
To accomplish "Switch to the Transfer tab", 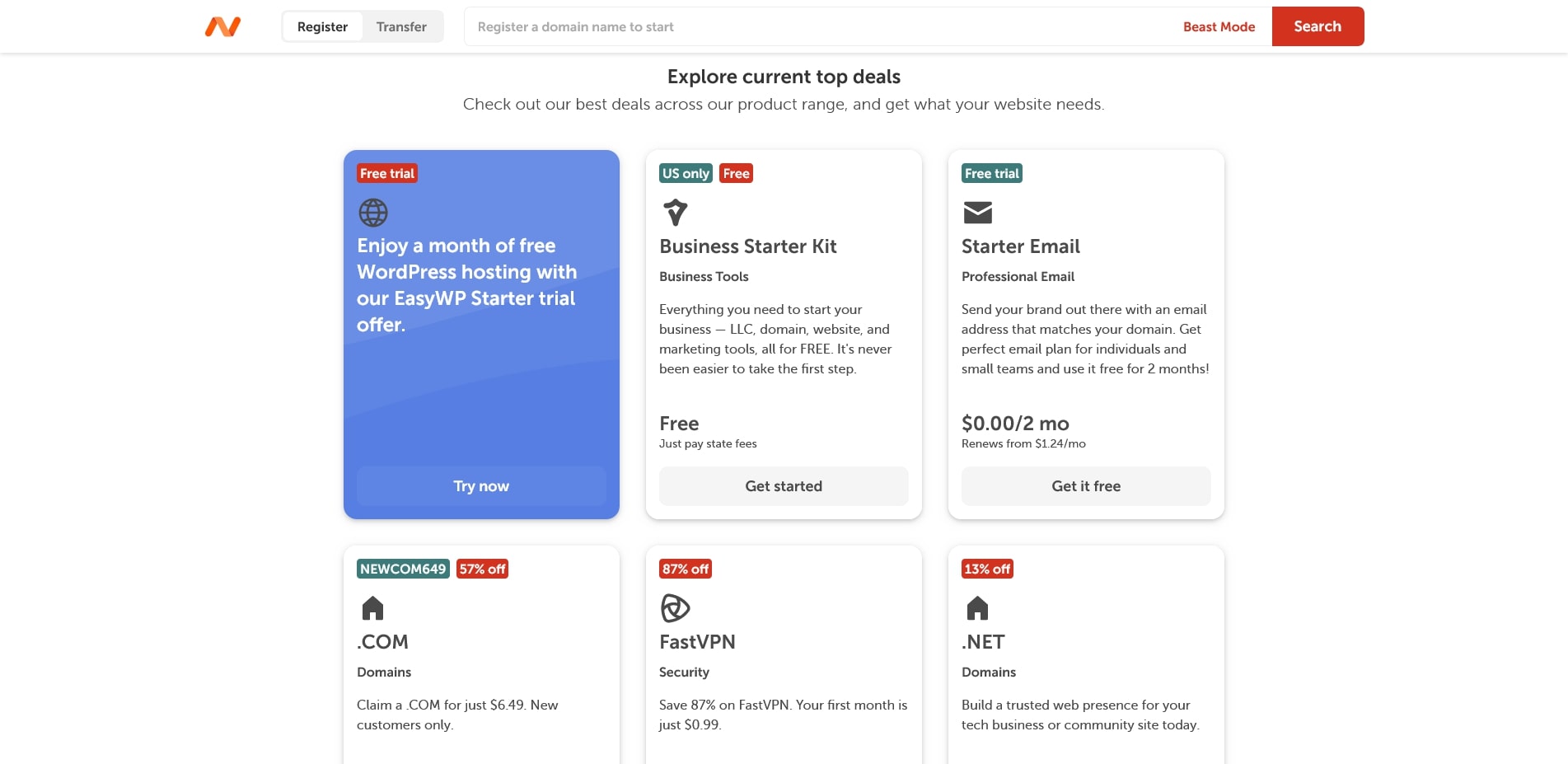I will (x=401, y=26).
